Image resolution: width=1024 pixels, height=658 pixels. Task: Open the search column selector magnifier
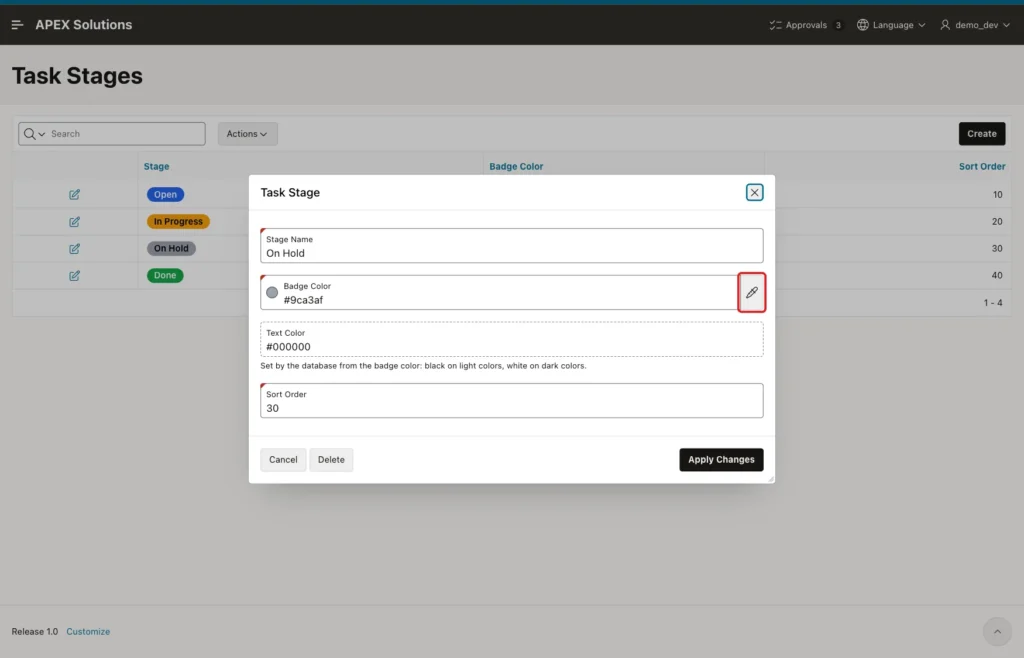click(x=34, y=134)
